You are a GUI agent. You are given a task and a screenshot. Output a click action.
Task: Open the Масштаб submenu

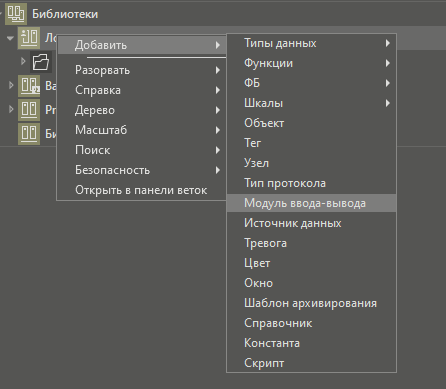click(142, 130)
